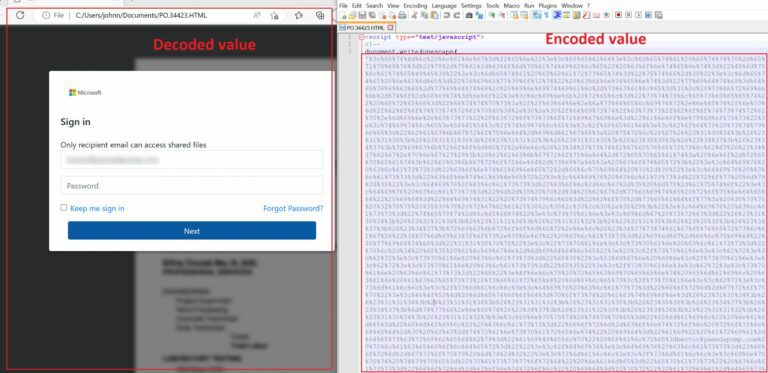The width and height of the screenshot is (768, 373).
Task: Play back the recorded macro icon
Action: point(639,16)
